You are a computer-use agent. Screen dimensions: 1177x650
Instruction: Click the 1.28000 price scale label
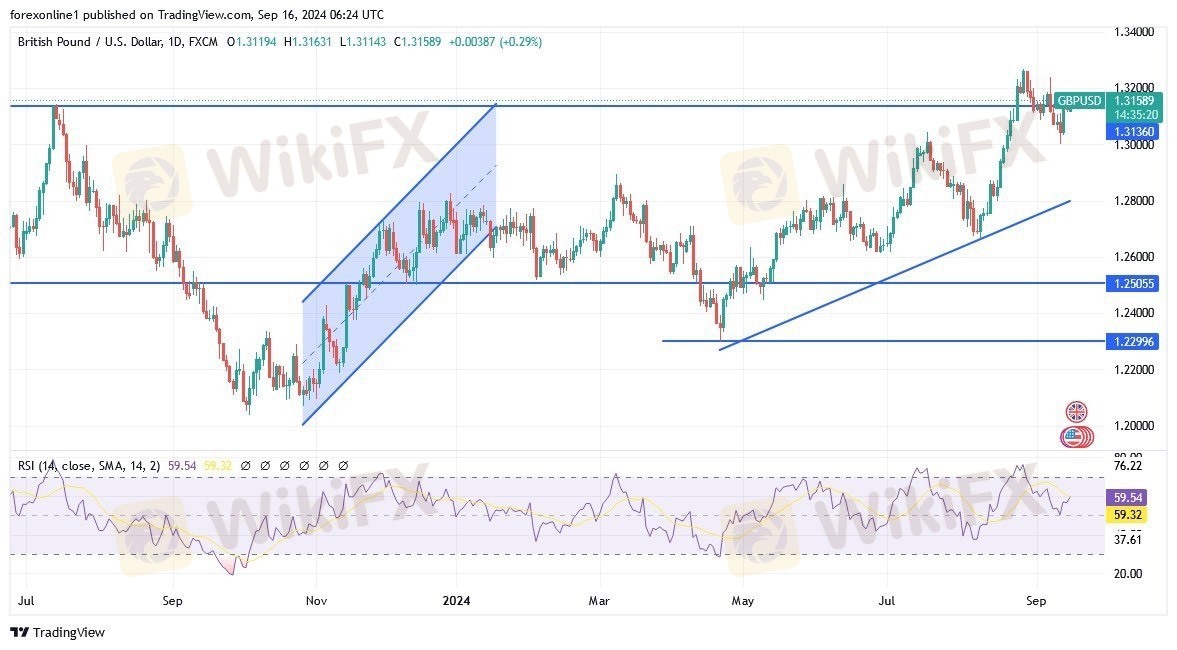tap(1133, 200)
